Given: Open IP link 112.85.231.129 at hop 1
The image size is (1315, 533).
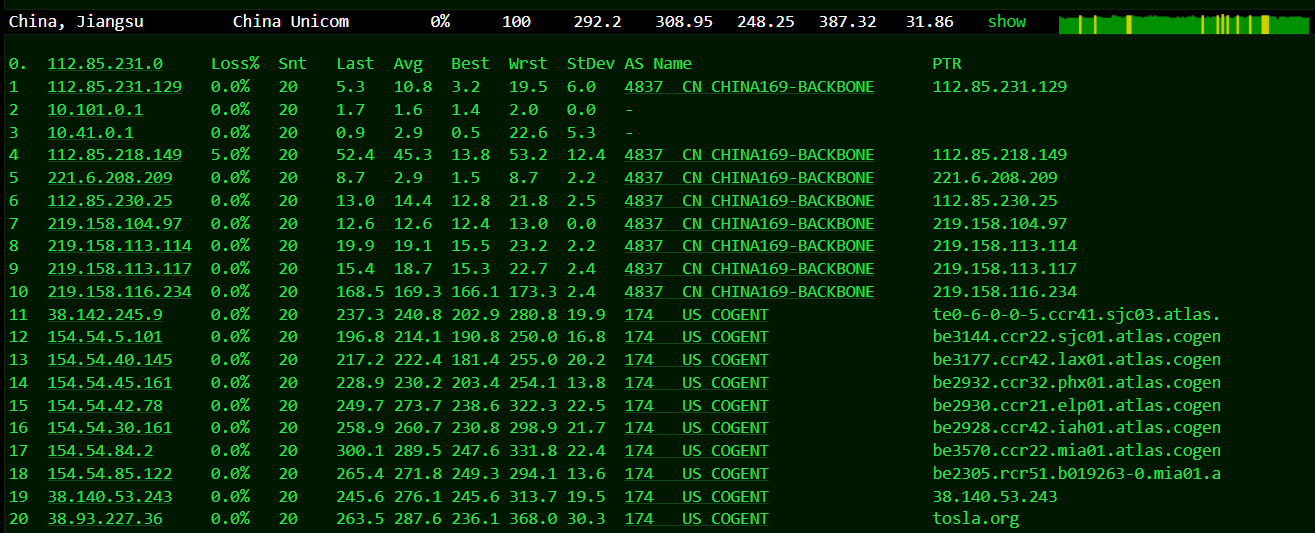Looking at the screenshot, I should (x=115, y=87).
